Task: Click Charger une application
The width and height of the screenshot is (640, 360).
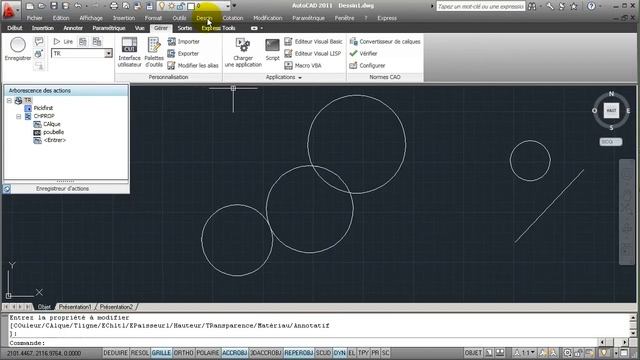Action: coord(243,52)
